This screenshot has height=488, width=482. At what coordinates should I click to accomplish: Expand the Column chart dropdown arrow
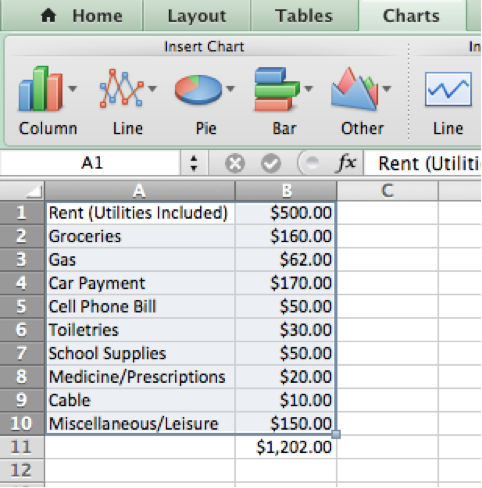click(x=73, y=89)
